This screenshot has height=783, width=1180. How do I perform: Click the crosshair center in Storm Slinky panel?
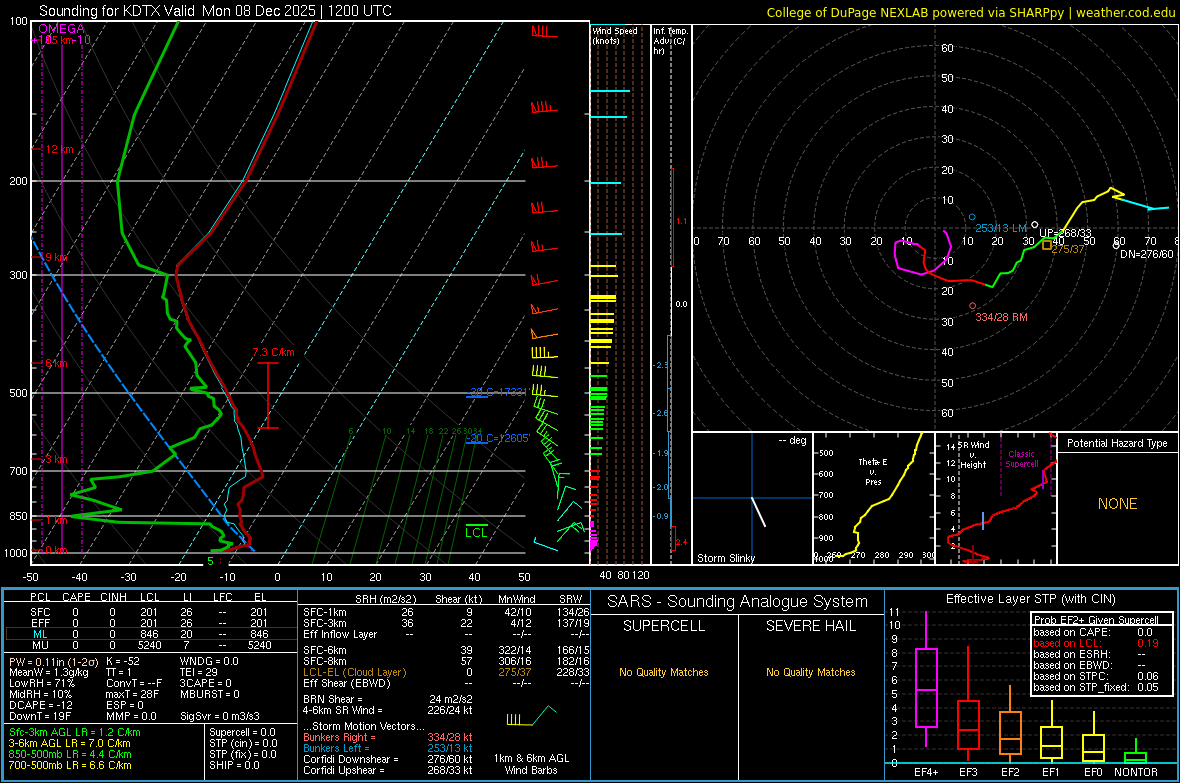[x=752, y=498]
